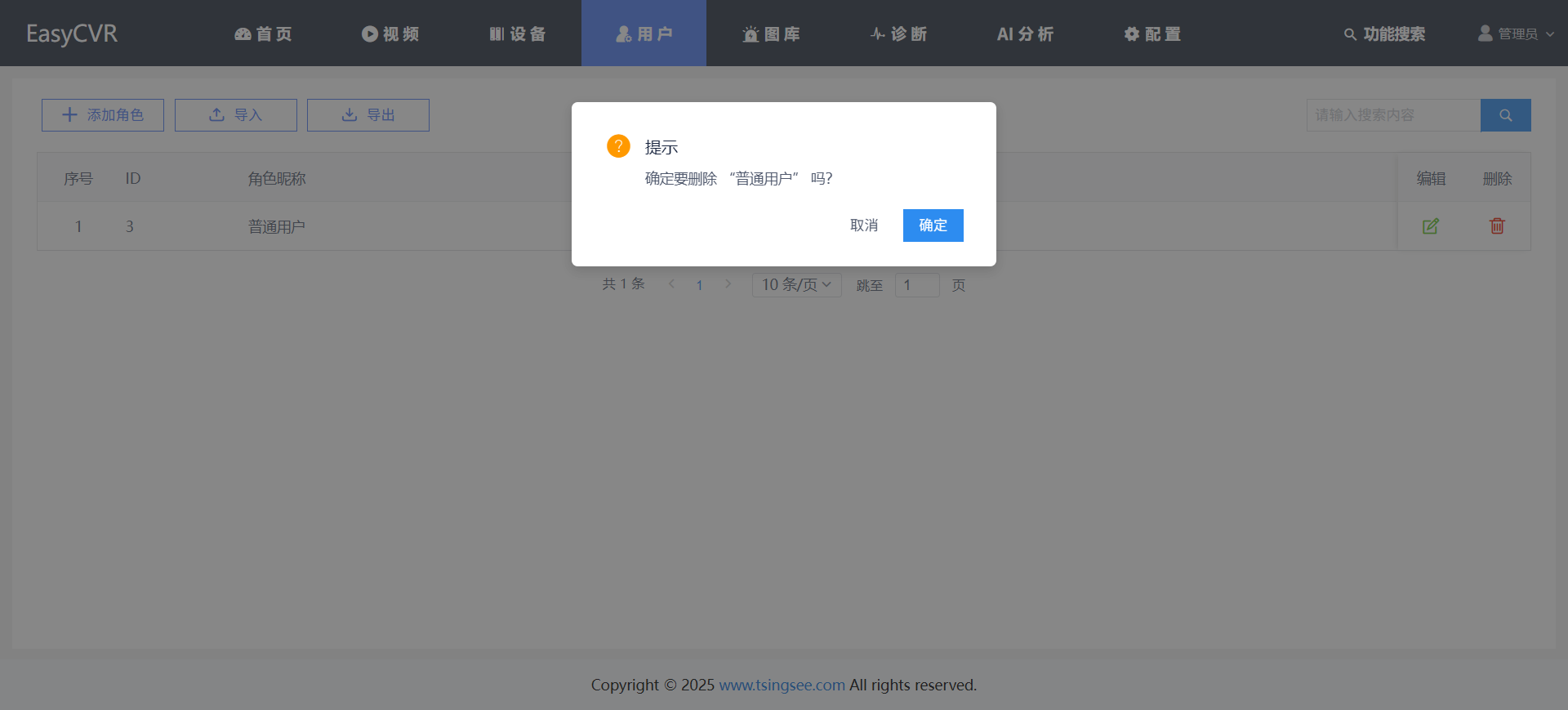
Task: Click the orange question mark prompt icon
Action: (618, 146)
